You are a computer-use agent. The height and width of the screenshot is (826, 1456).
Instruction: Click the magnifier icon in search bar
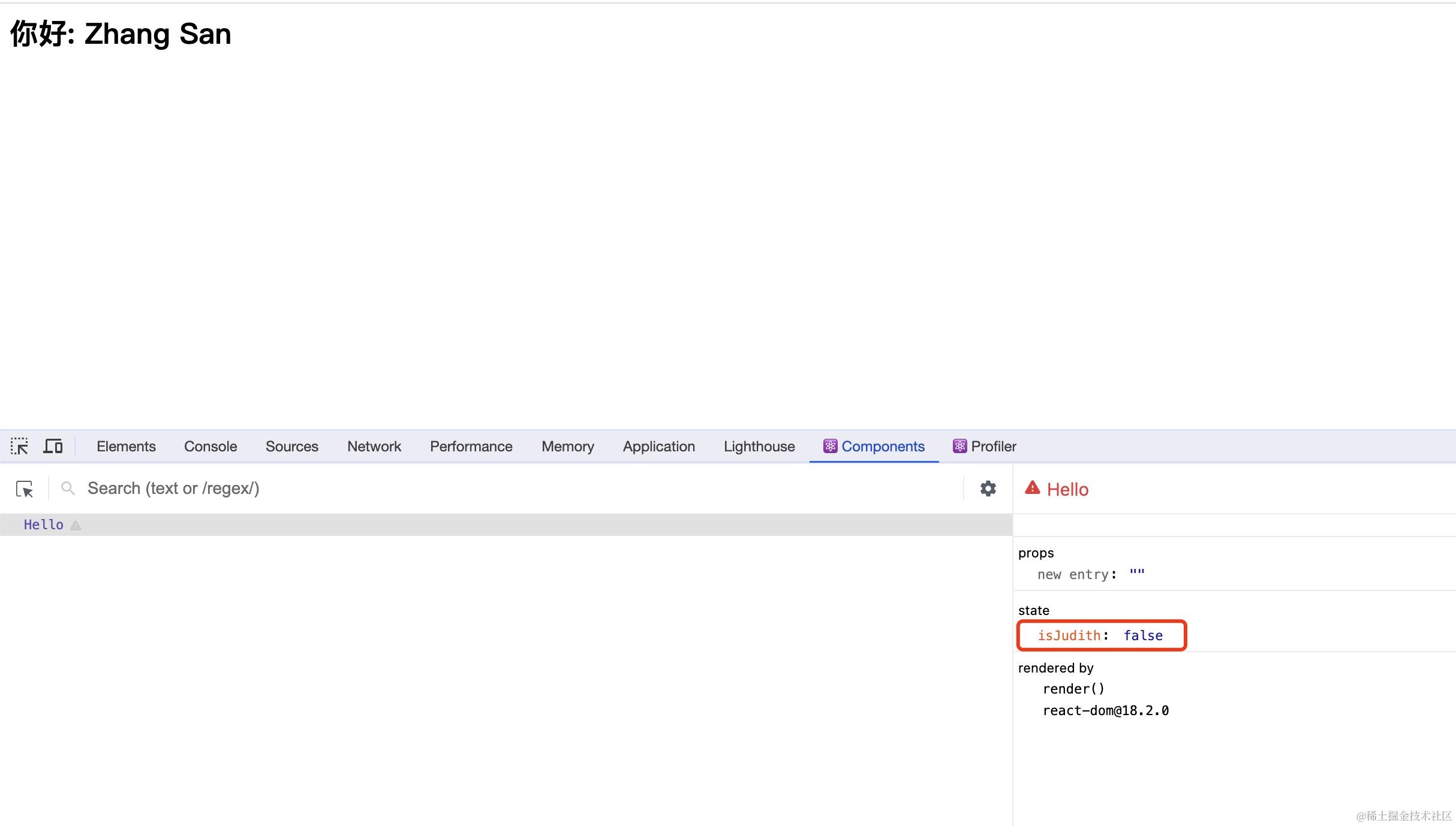point(67,488)
